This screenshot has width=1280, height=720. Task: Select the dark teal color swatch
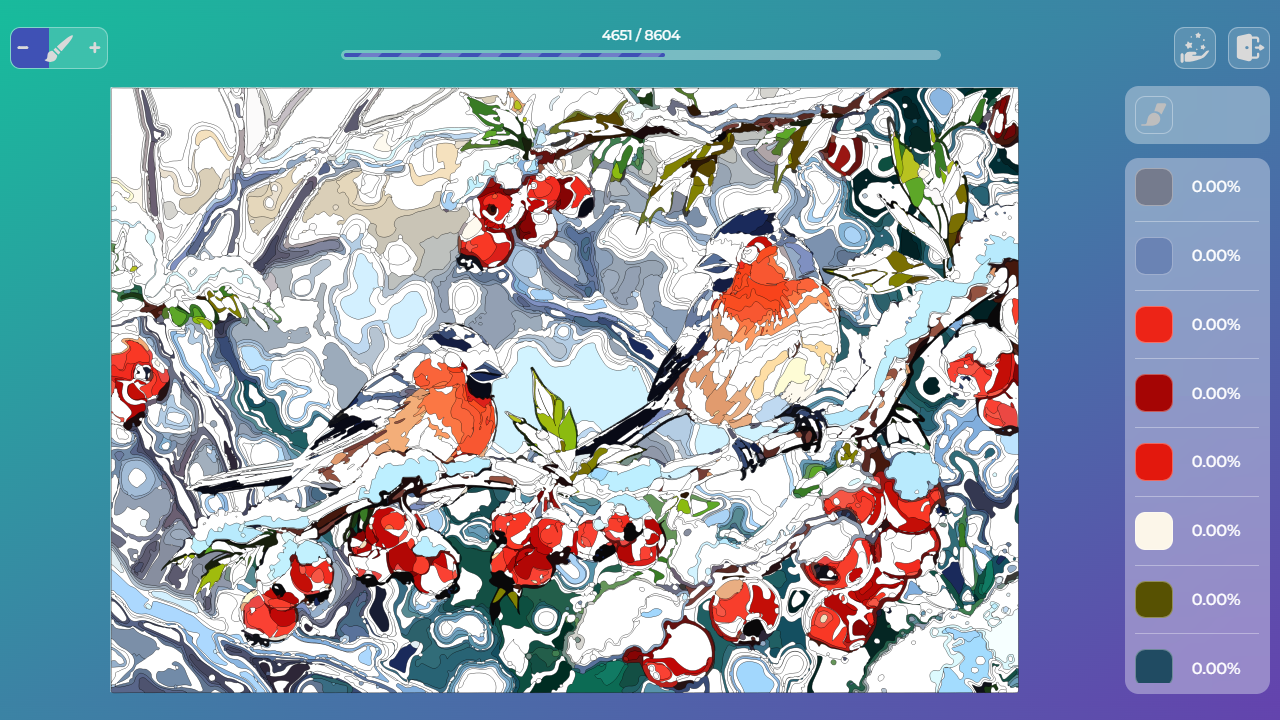point(1154,668)
